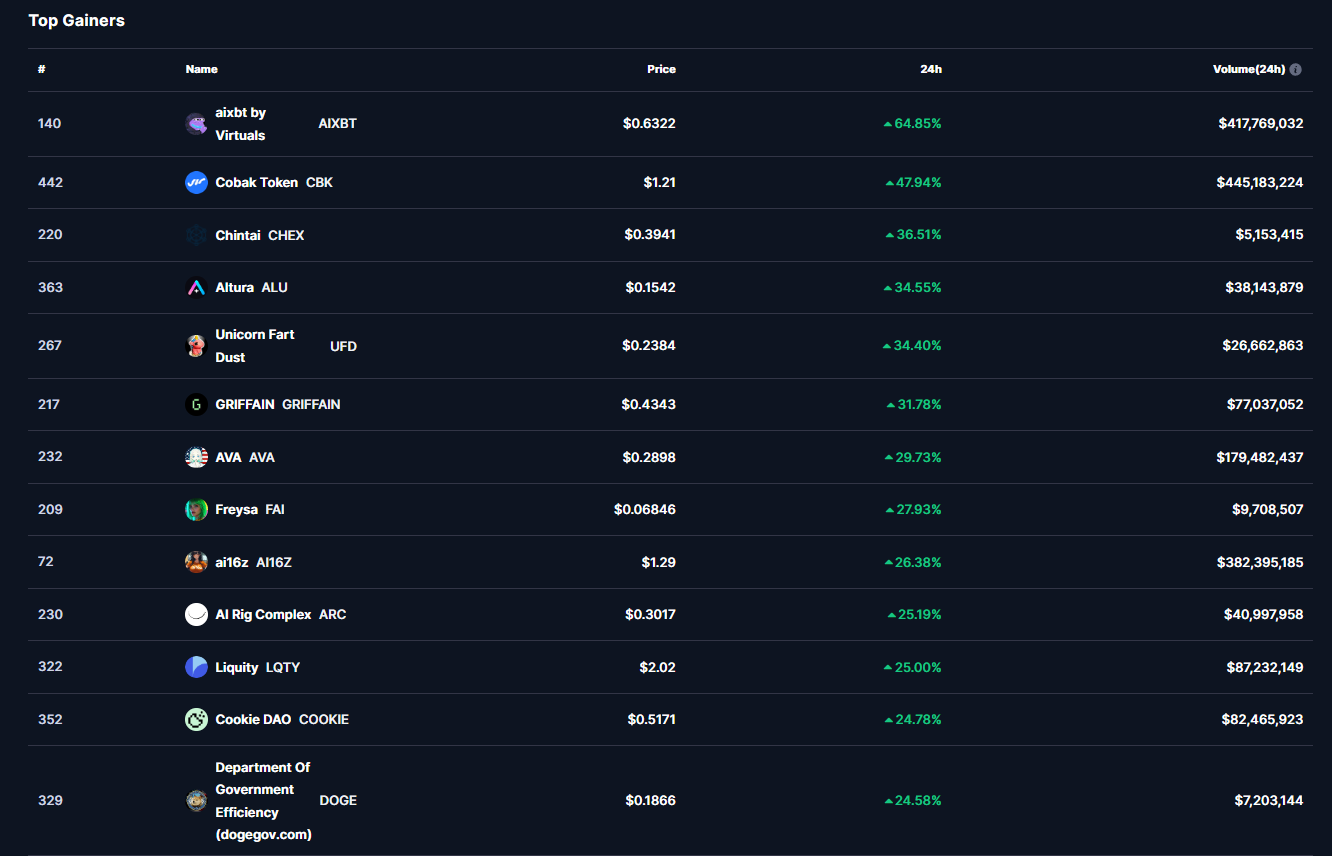This screenshot has width=1332, height=856.
Task: Click the Altura coin logo
Action: [196, 287]
